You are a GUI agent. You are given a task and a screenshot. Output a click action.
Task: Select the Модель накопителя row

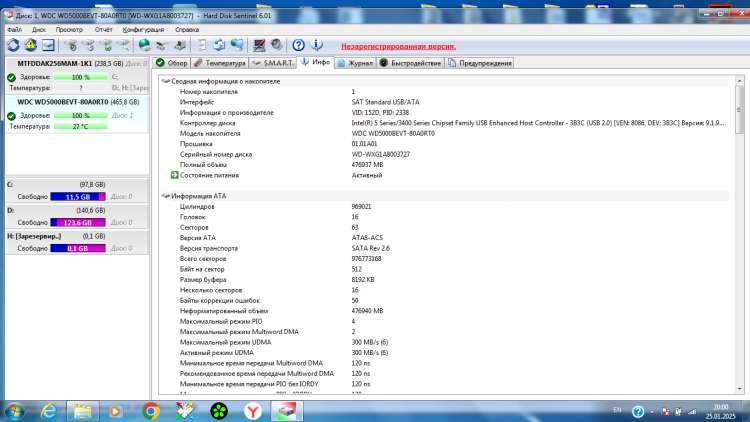click(x=445, y=133)
